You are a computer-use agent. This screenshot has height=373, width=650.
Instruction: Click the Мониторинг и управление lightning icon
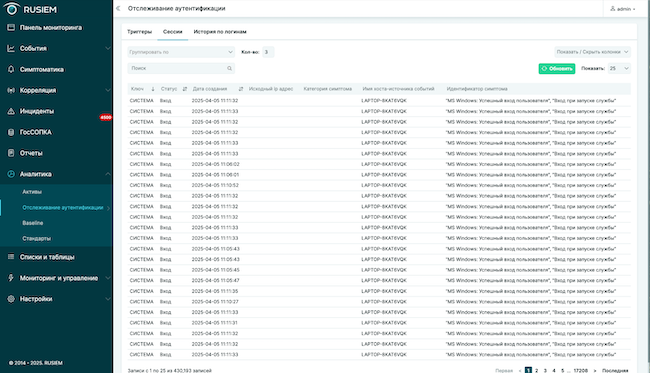11,278
